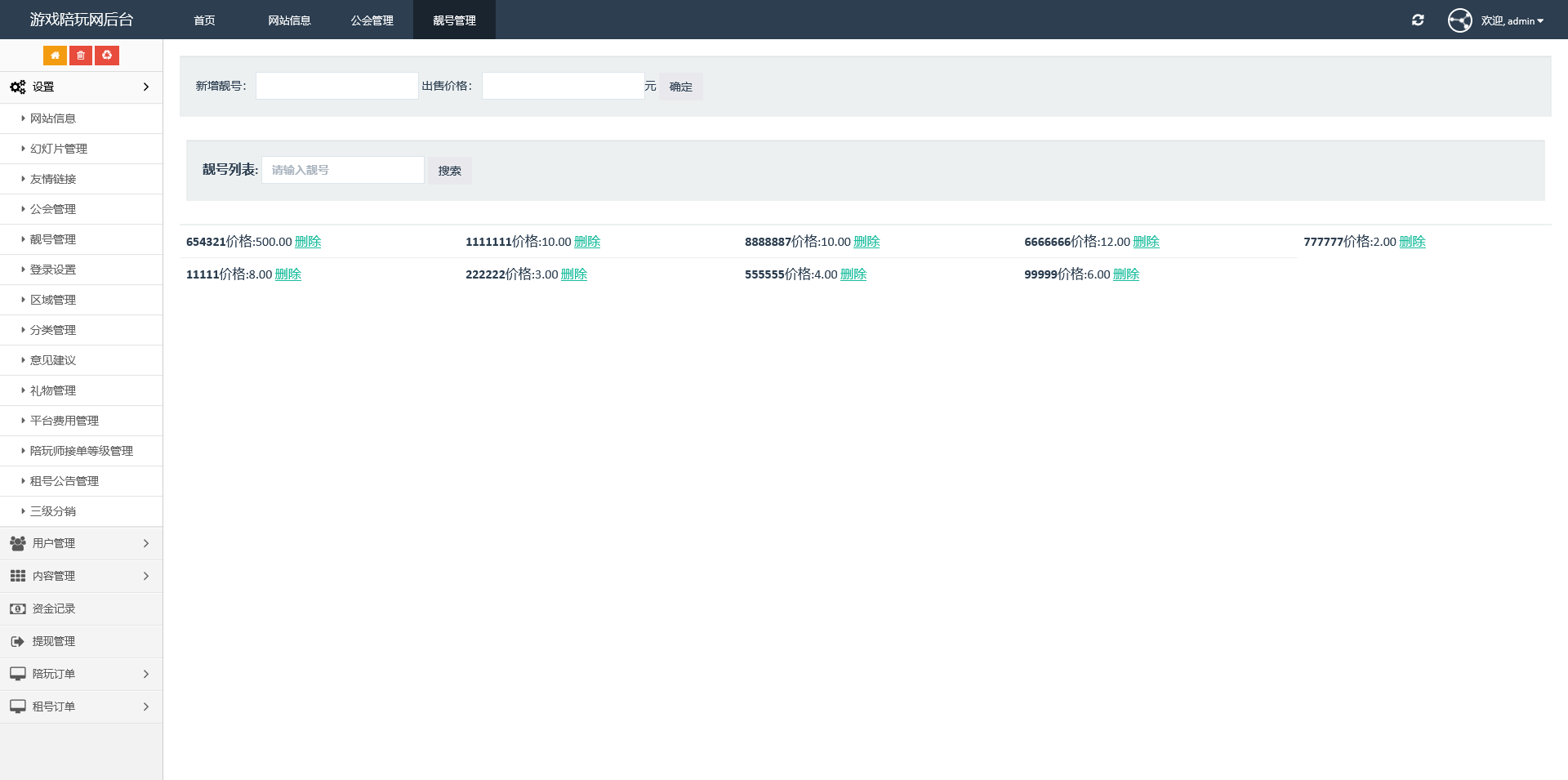Open 登录设置 in the sidebar
The image size is (1568, 780).
click(x=82, y=270)
